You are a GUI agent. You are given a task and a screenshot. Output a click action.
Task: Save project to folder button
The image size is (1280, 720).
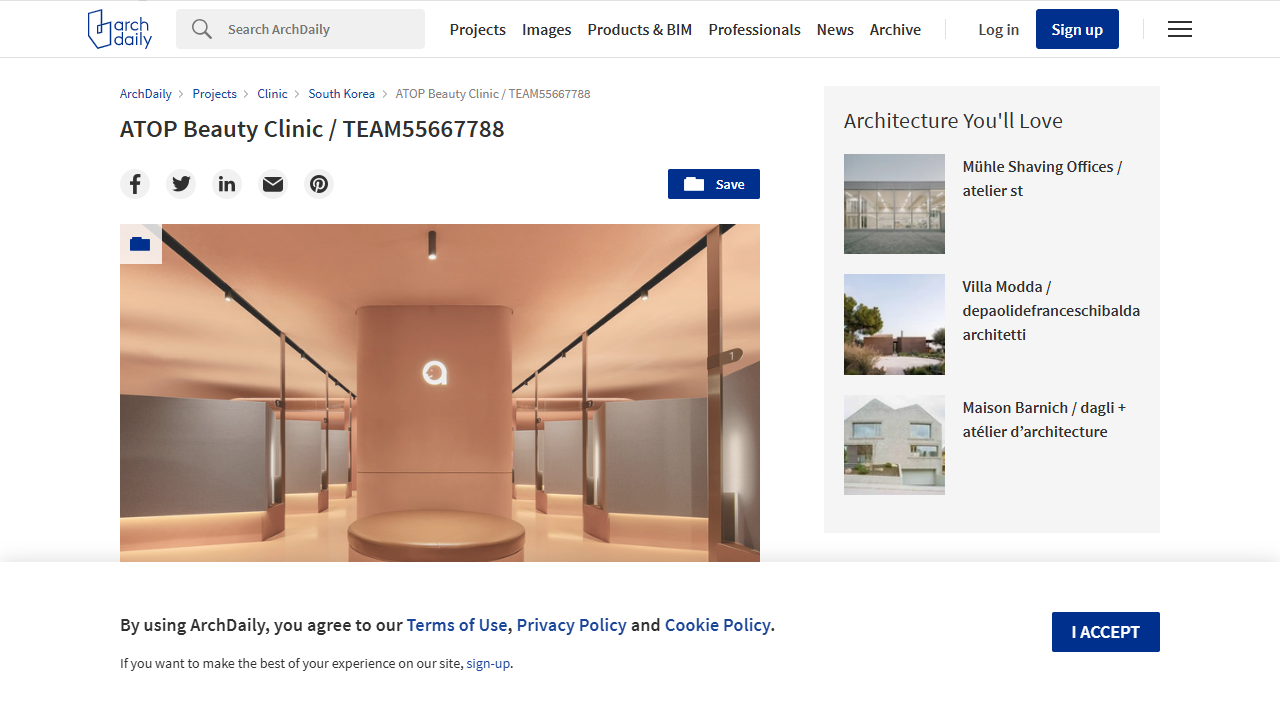[713, 184]
